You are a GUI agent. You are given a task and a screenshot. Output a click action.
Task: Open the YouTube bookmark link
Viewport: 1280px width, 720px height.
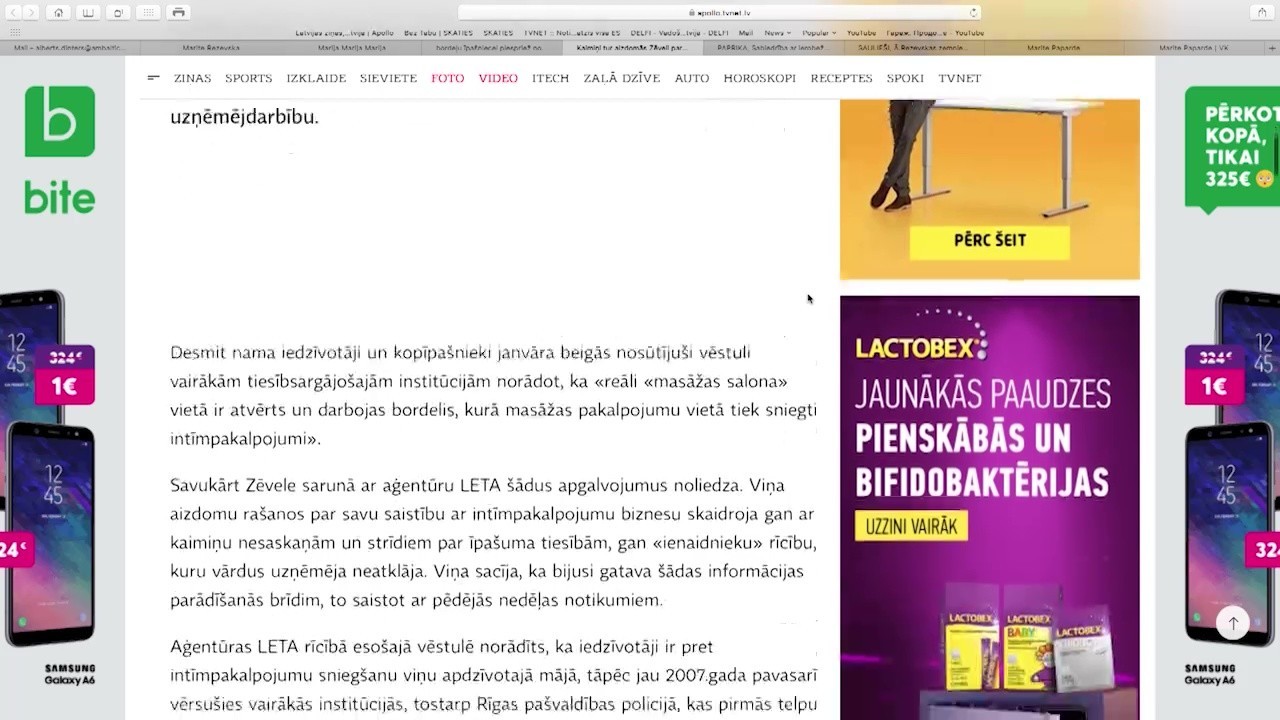click(861, 33)
